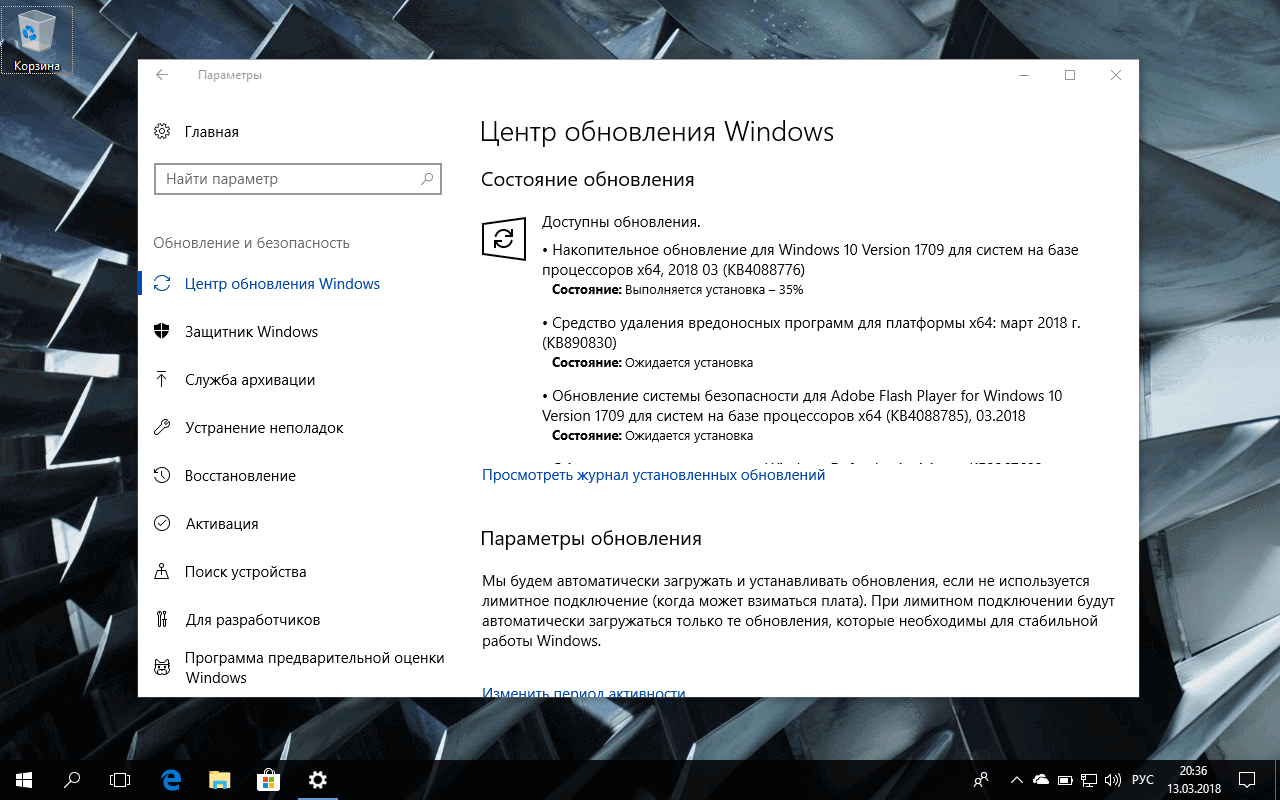The image size is (1280, 800).
Task: Select Центр обновления Windows in sidebar
Action: click(280, 284)
